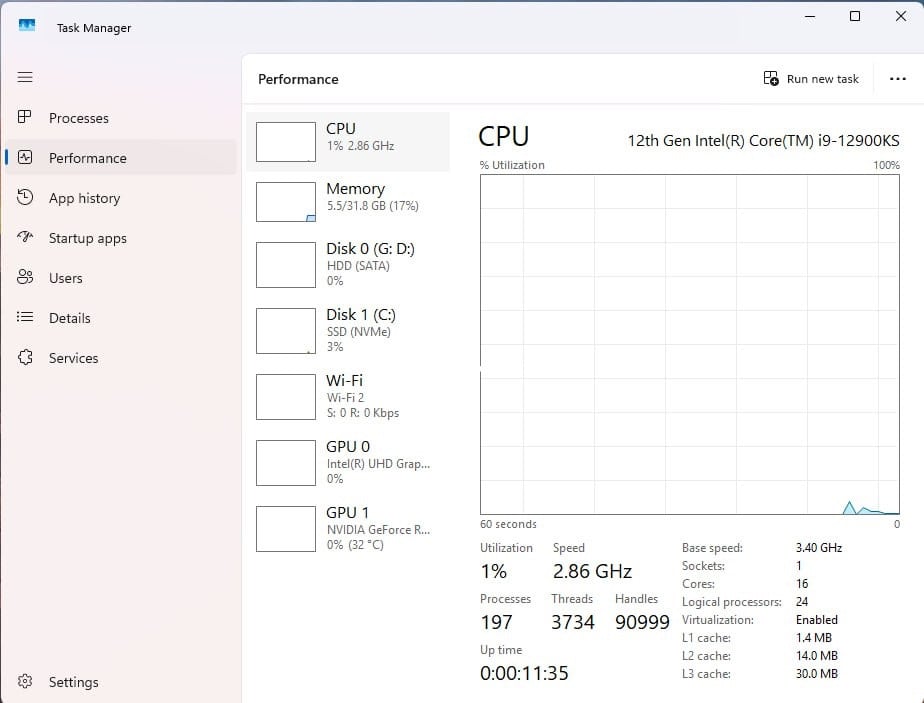This screenshot has height=703, width=924.
Task: Open Settings via the gear icon
Action: pyautogui.click(x=26, y=682)
